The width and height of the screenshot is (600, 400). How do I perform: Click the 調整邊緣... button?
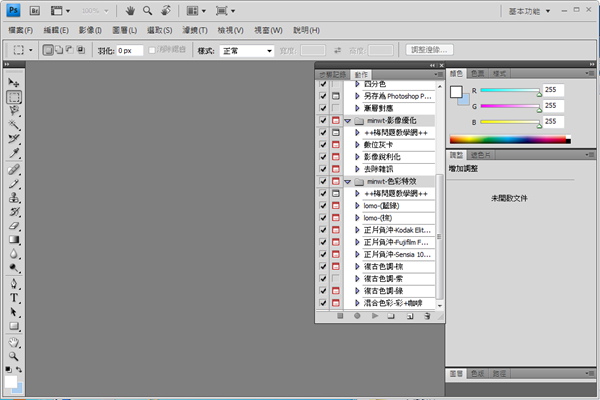click(x=431, y=50)
